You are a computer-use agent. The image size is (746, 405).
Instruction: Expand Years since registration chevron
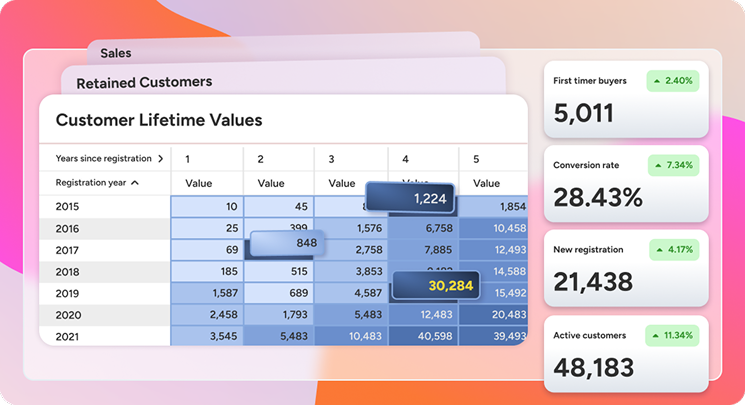[160, 158]
